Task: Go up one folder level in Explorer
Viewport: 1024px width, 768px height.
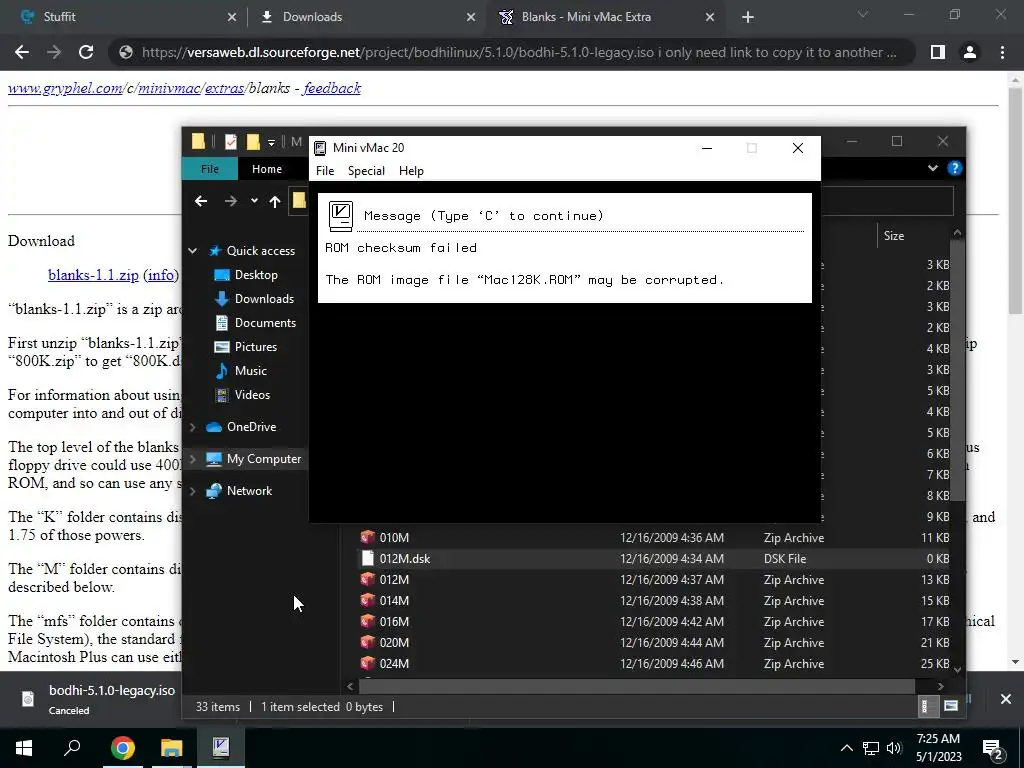Action: point(275,201)
